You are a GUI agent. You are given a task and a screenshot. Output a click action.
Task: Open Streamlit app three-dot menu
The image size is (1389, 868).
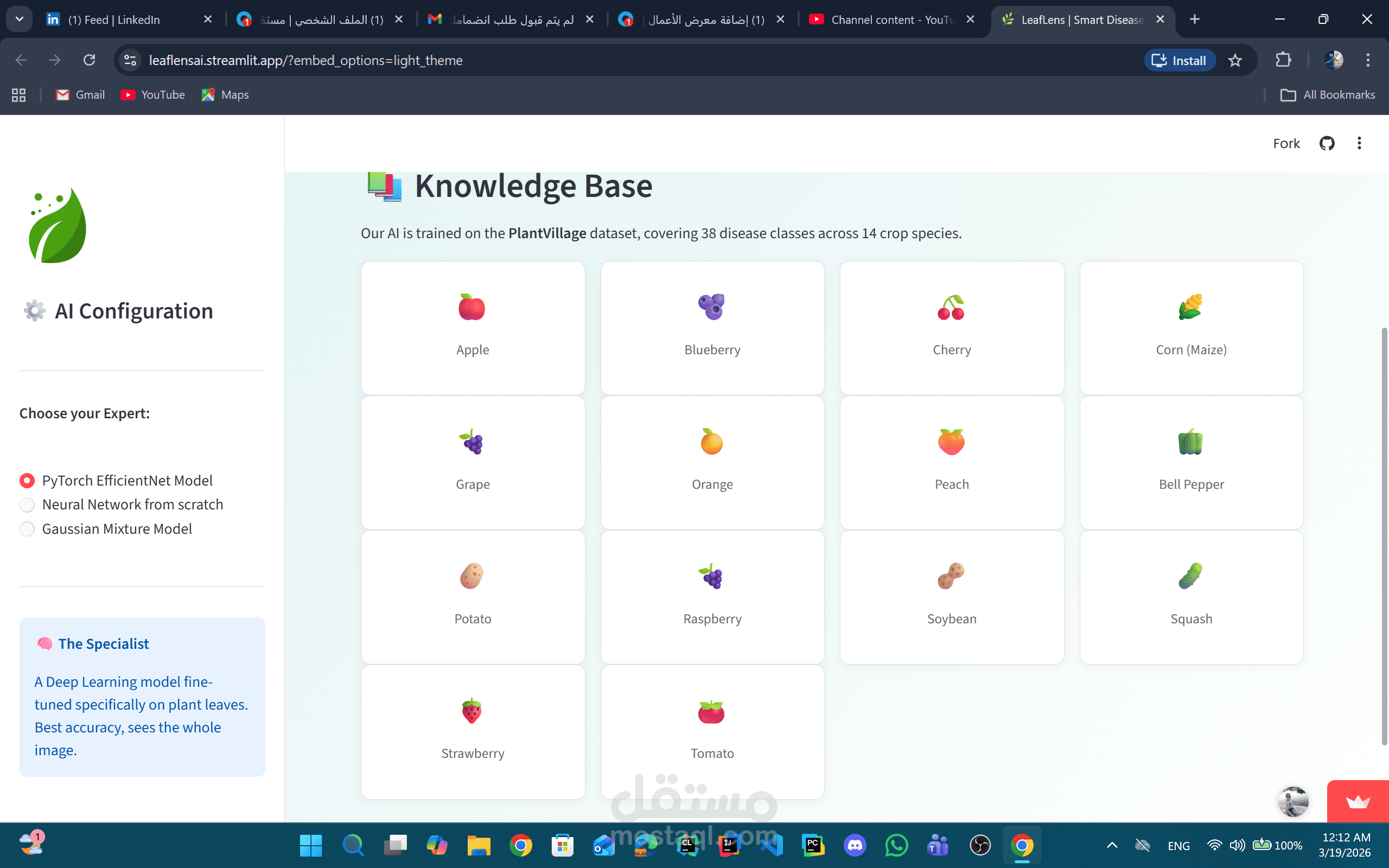point(1359,143)
